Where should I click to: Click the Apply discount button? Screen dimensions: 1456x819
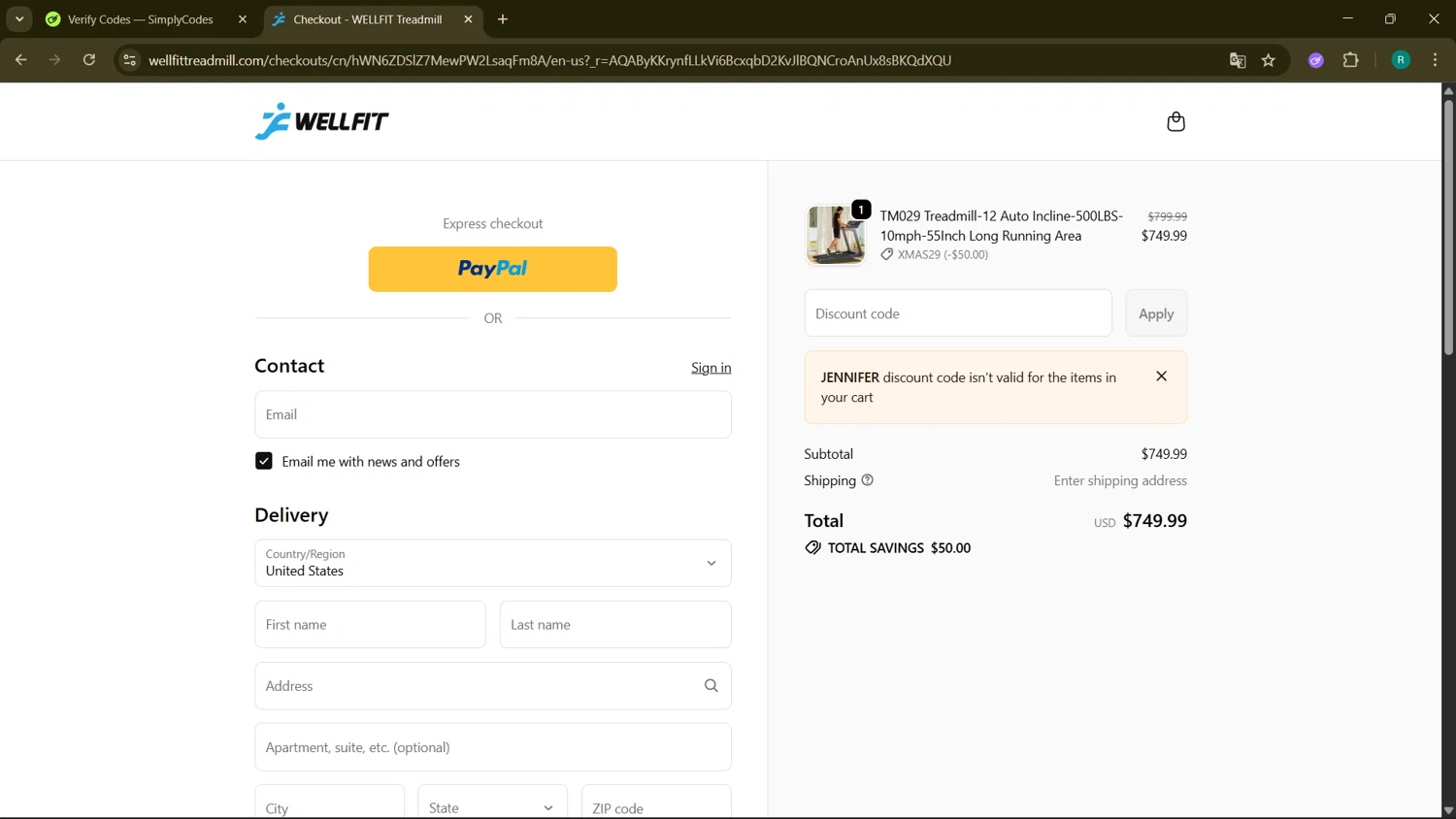[x=1156, y=313]
